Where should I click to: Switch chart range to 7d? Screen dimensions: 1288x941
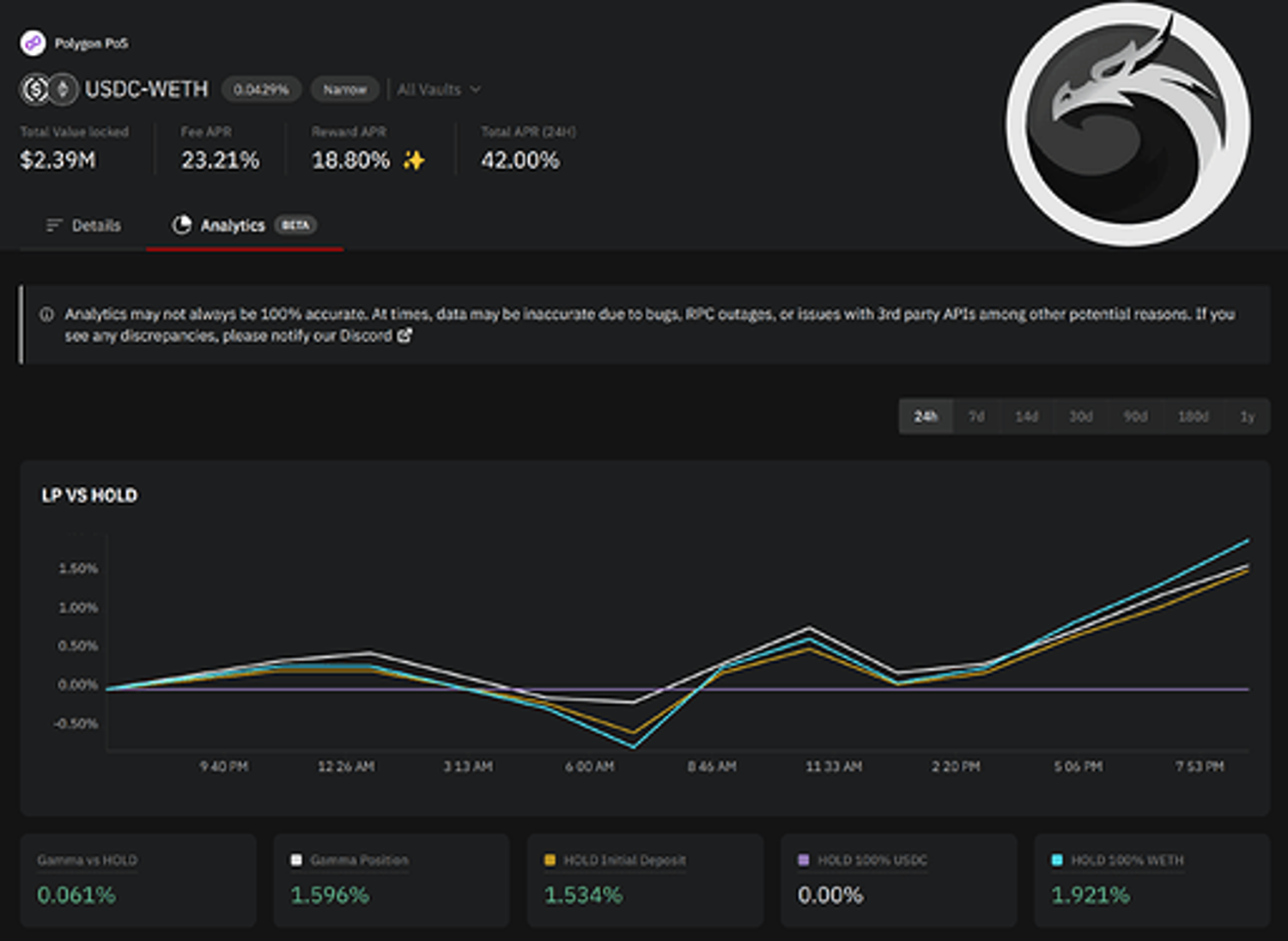coord(976,416)
